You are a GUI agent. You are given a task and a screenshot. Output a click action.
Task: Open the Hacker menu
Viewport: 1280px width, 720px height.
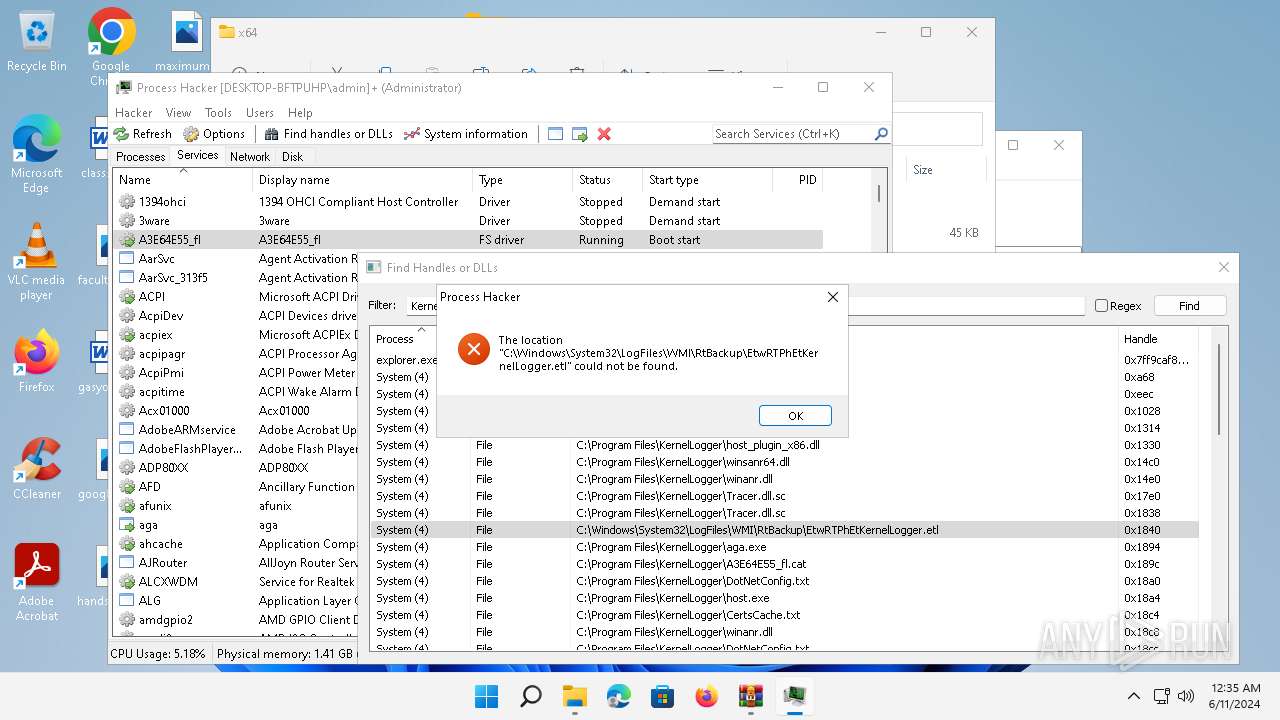click(x=134, y=113)
